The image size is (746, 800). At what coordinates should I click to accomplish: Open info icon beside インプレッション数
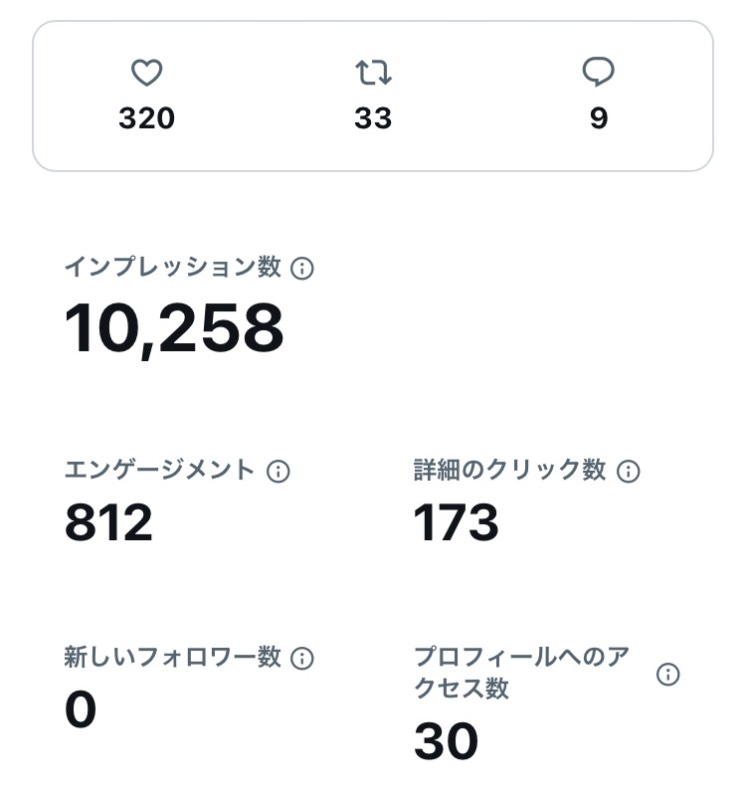(302, 268)
